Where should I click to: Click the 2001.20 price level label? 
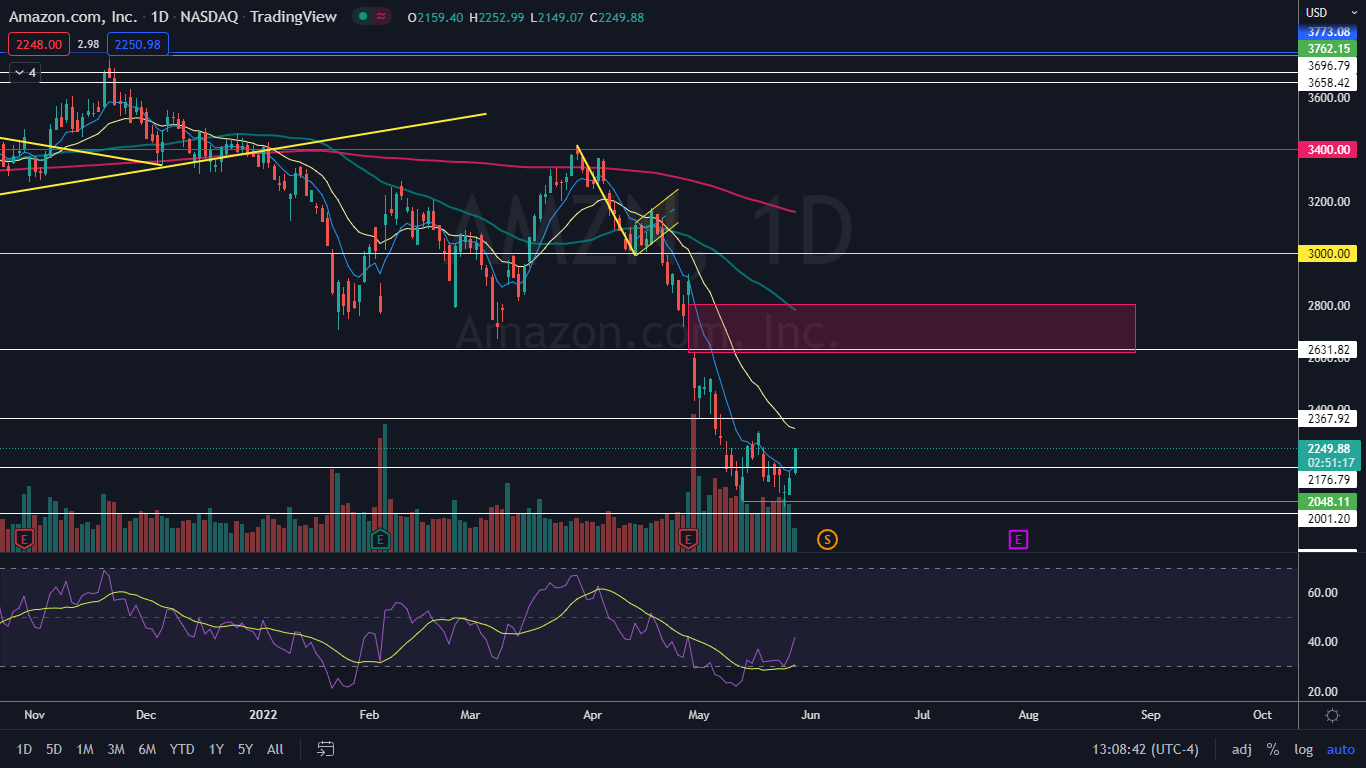(x=1328, y=518)
